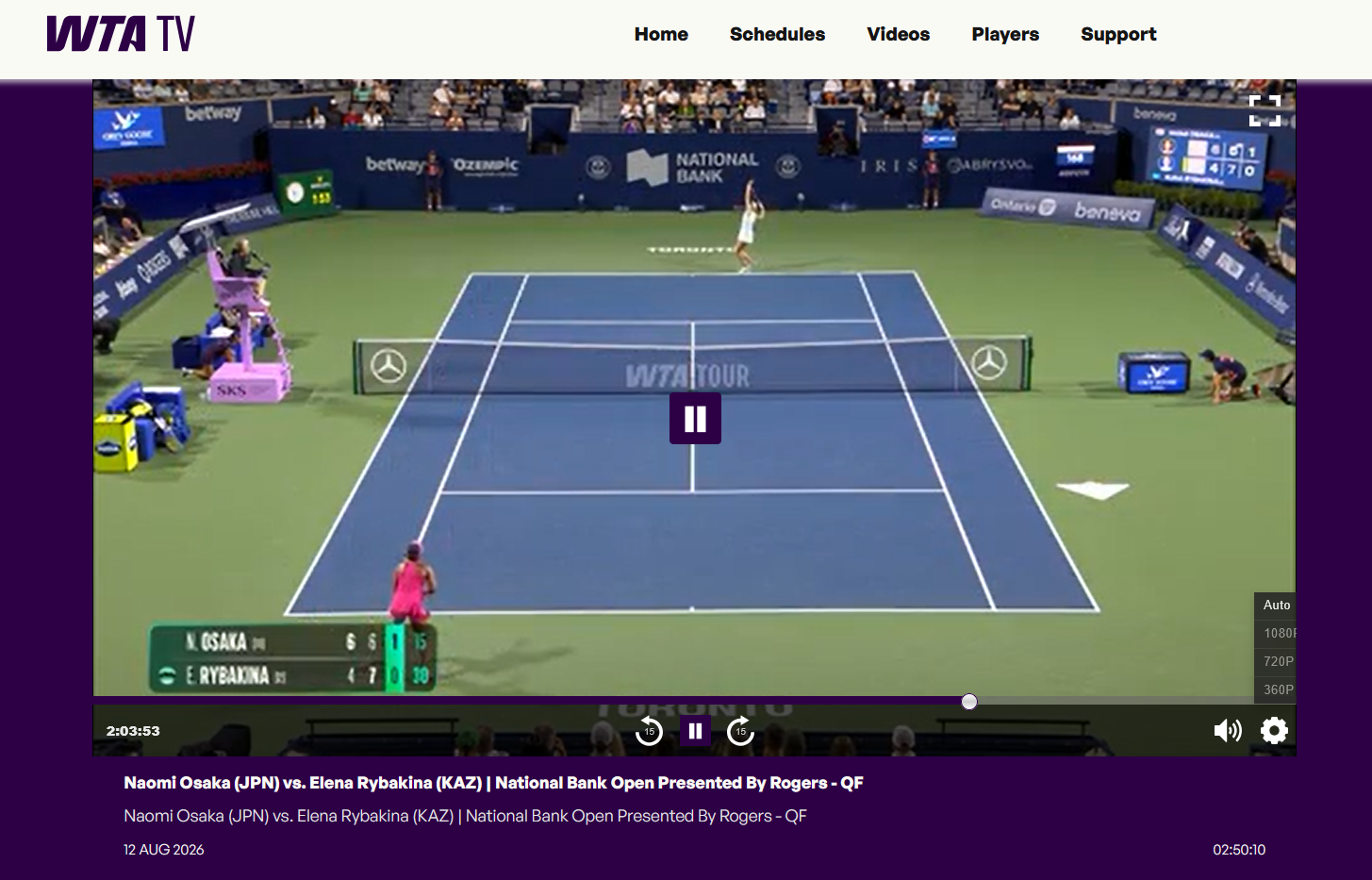Click the match description subtitle text

465,816
